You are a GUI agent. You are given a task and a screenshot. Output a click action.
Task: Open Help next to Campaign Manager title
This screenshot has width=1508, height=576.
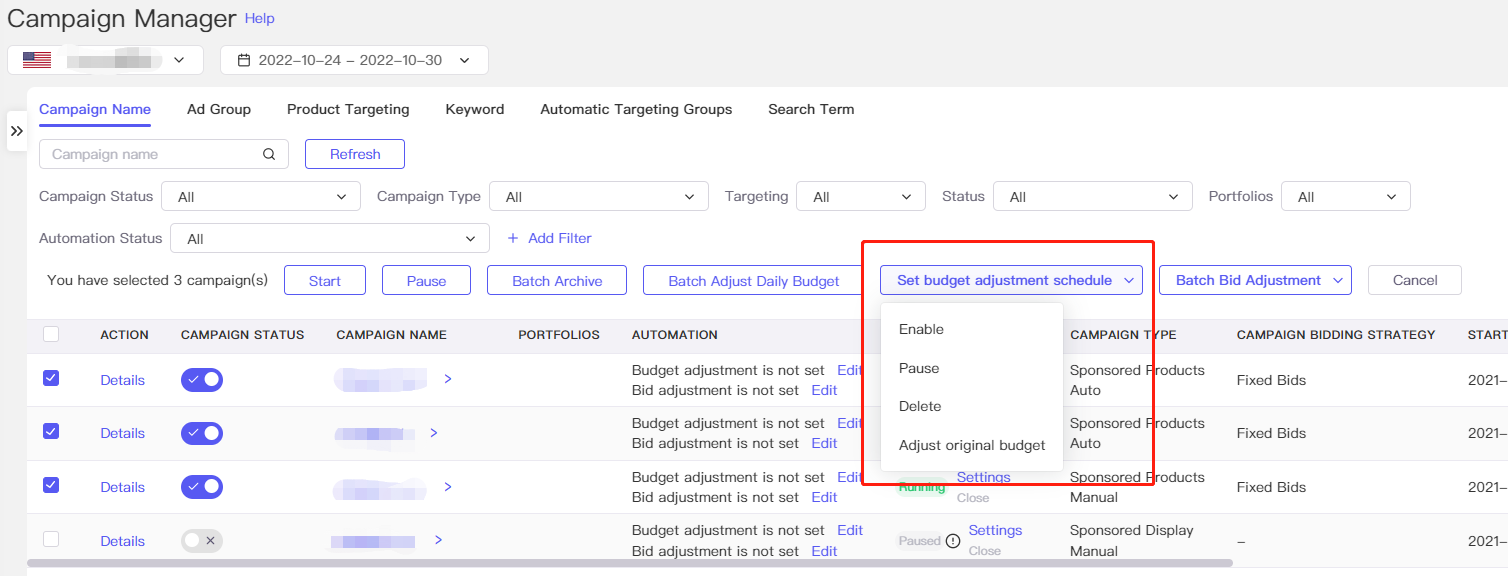259,18
